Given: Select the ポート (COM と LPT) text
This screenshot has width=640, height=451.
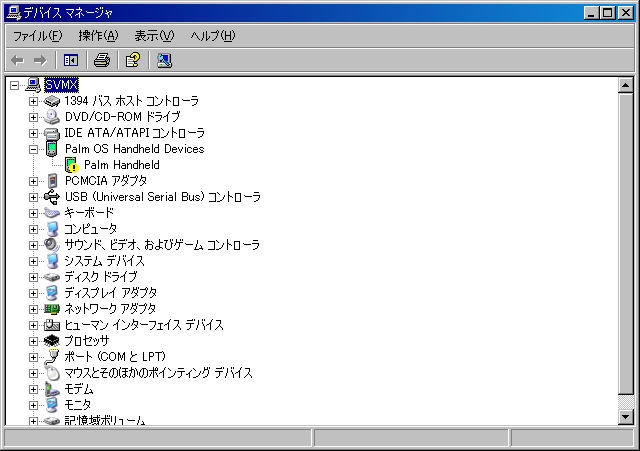Looking at the screenshot, I should (115, 357).
